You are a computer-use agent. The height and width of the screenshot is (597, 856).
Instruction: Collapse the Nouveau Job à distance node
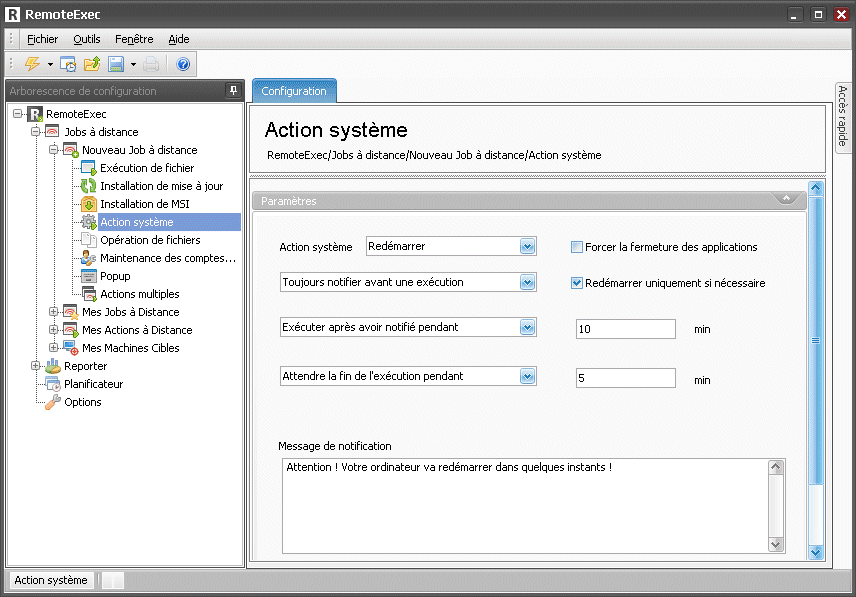[x=54, y=150]
